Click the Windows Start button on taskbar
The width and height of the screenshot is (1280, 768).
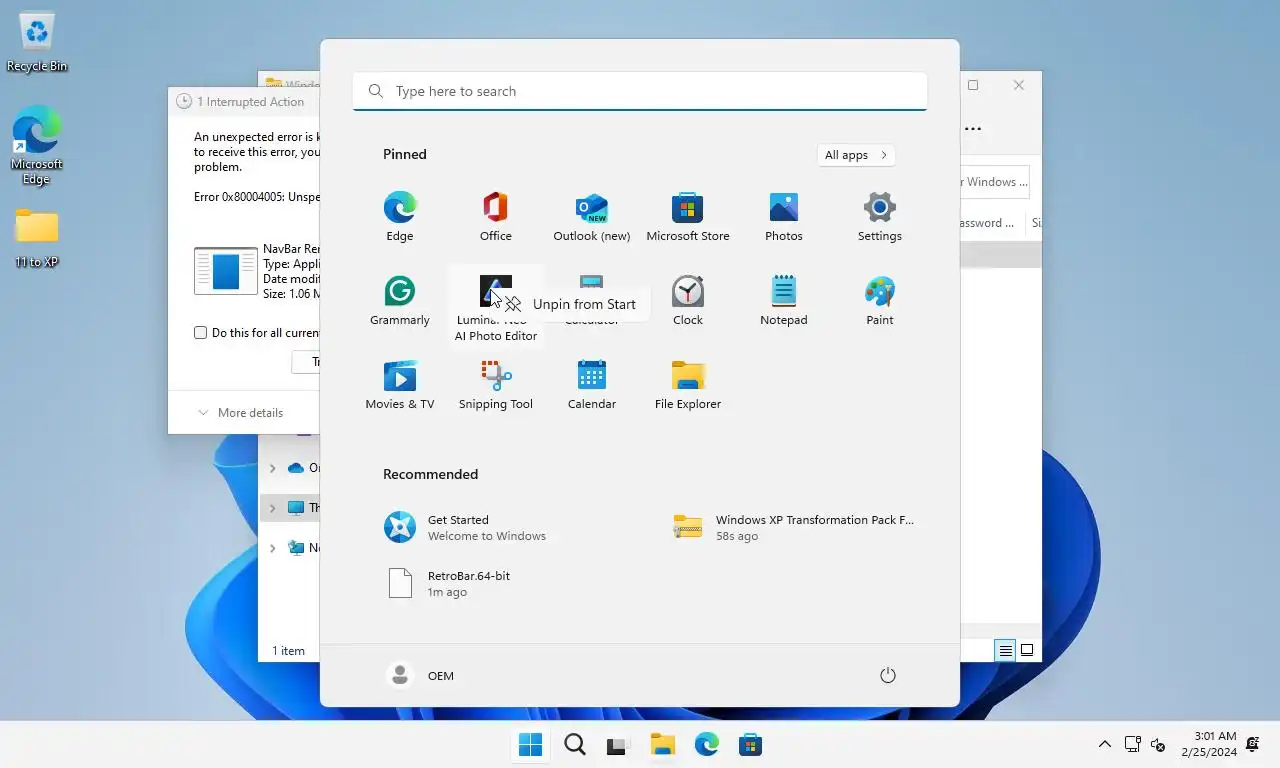531,744
